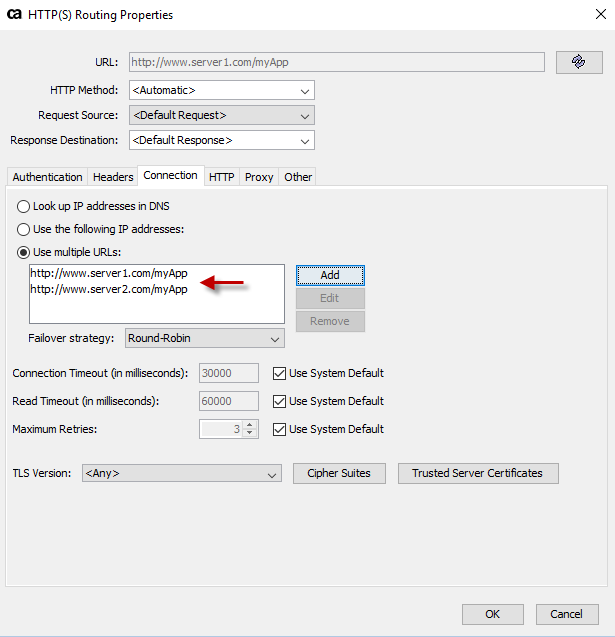The height and width of the screenshot is (637, 615).
Task: Click the URL builder icon button
Action: pos(579,62)
